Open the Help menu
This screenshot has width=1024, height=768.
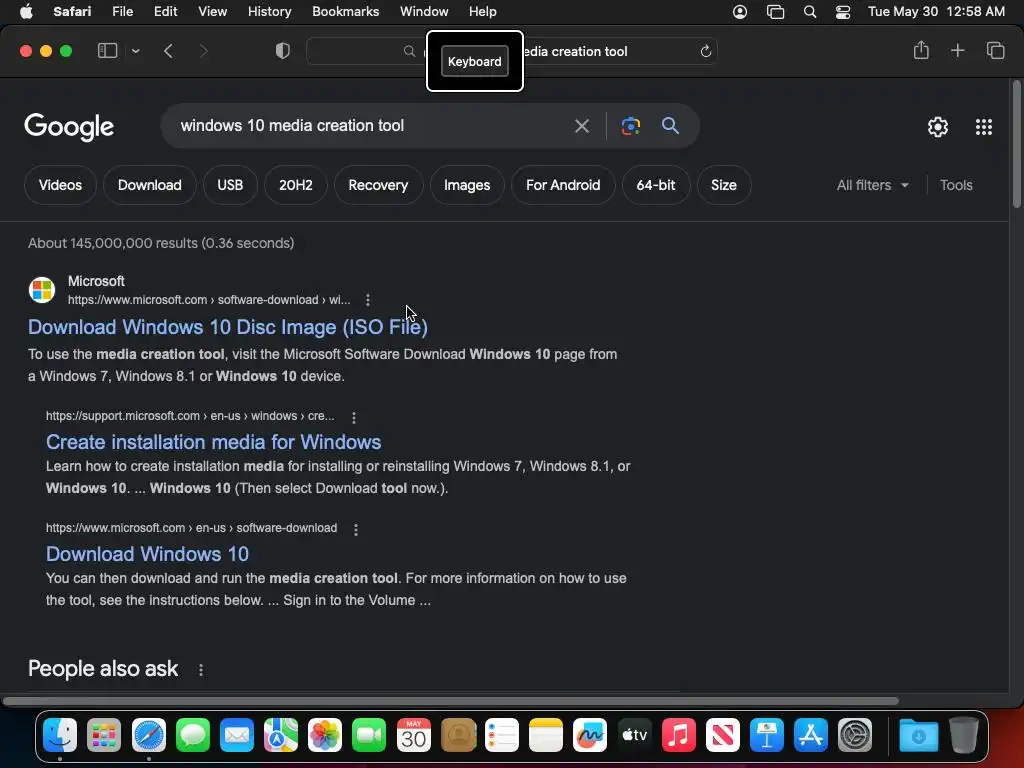(483, 12)
